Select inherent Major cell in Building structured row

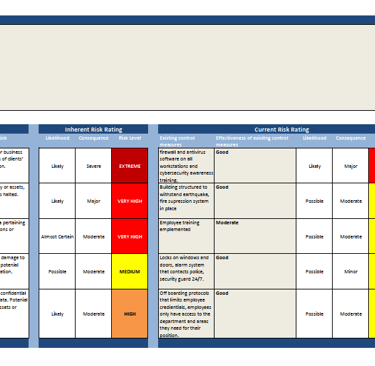point(94,201)
